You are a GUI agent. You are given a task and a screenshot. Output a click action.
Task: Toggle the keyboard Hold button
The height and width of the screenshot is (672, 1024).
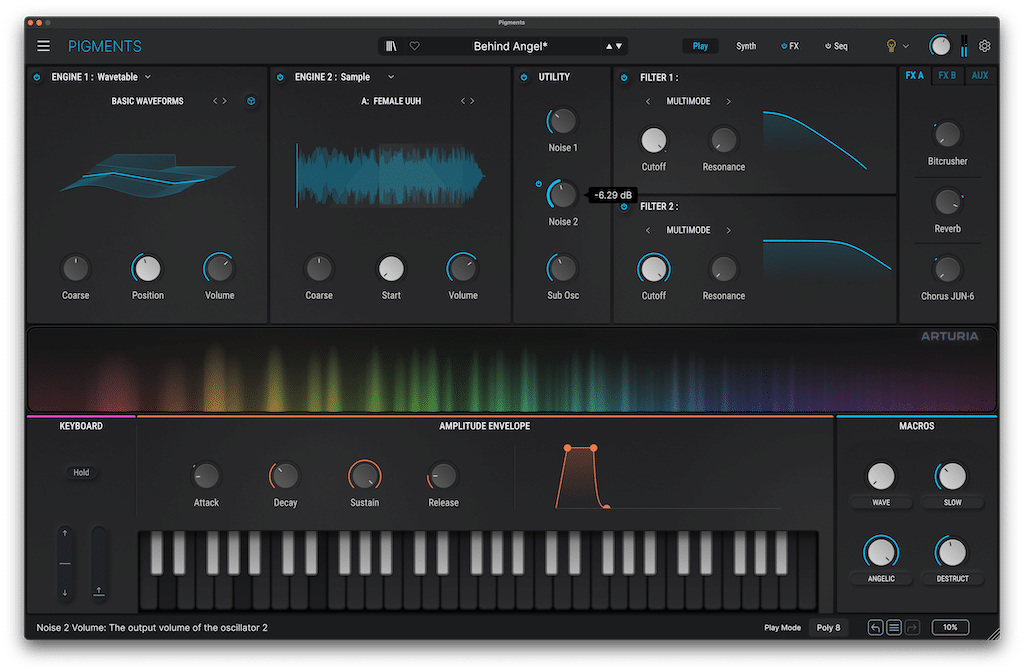[x=81, y=472]
